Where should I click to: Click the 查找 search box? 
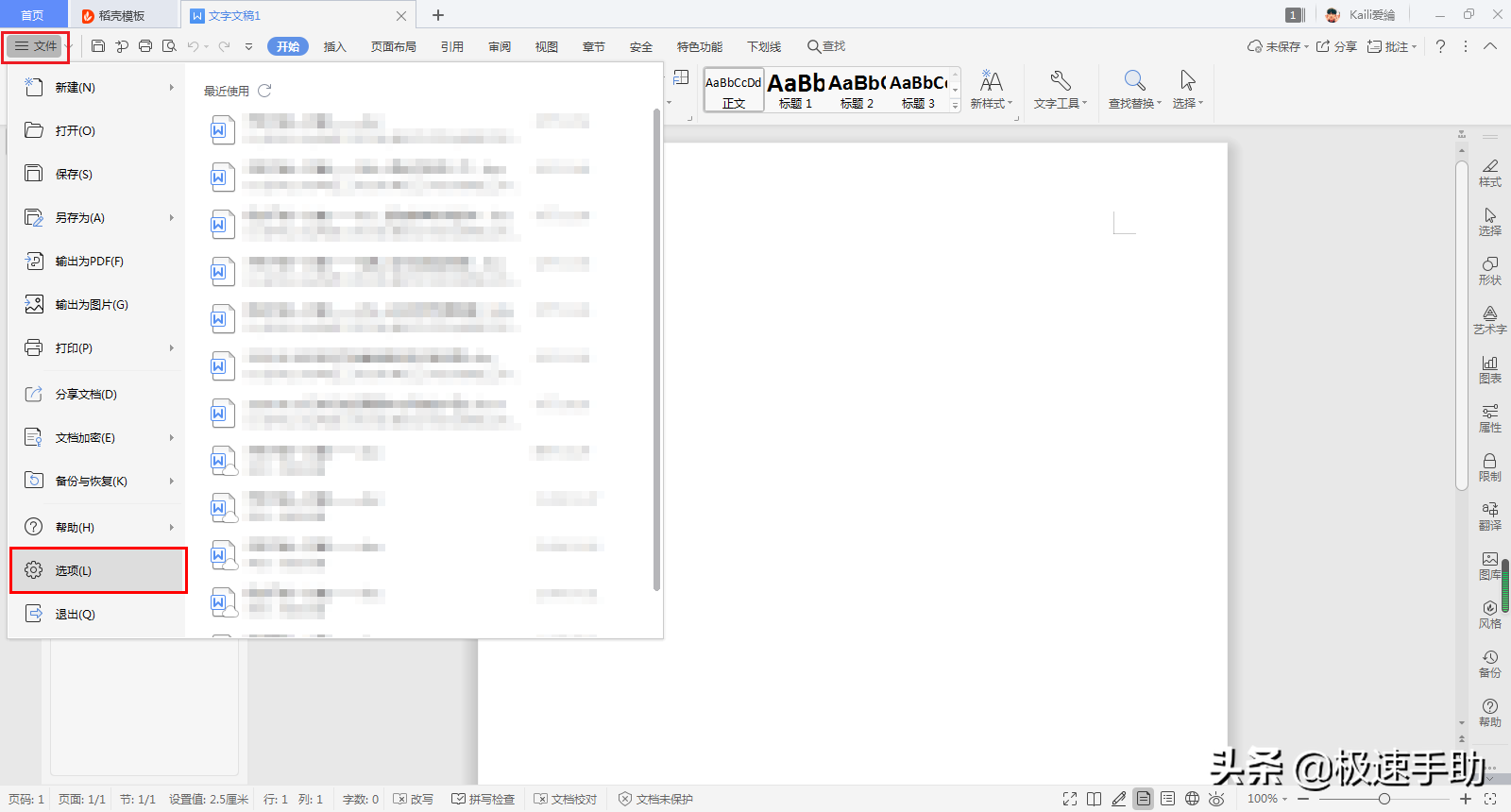826,46
